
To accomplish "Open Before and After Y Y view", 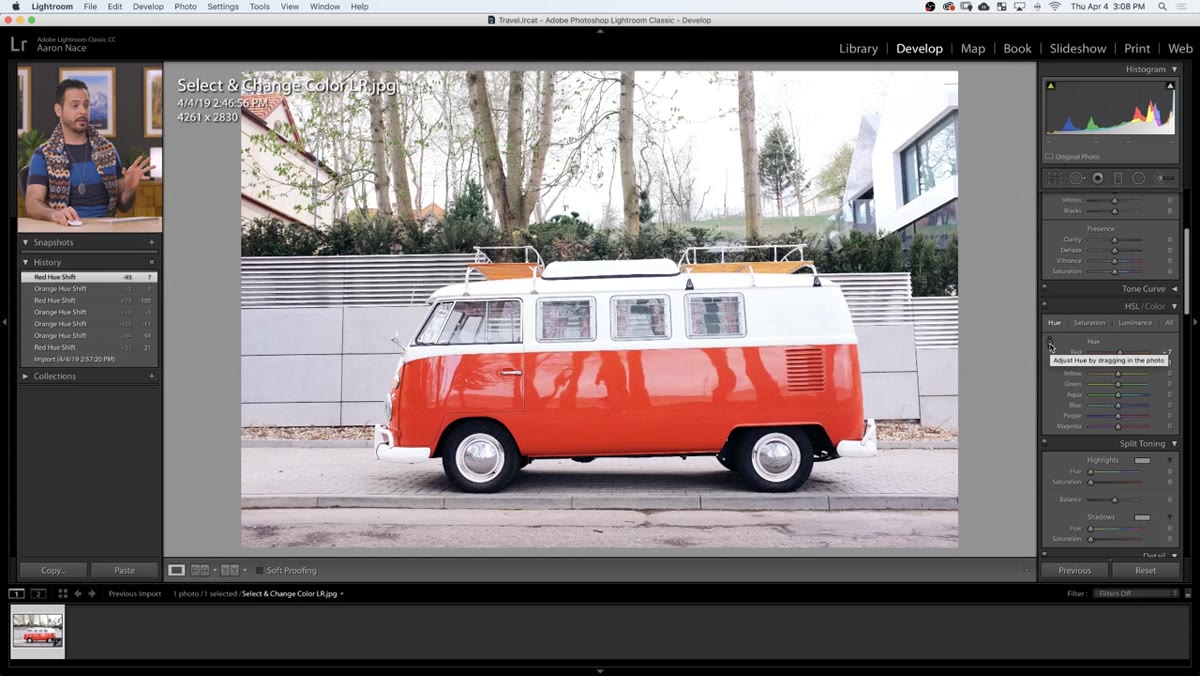I will [x=230, y=570].
